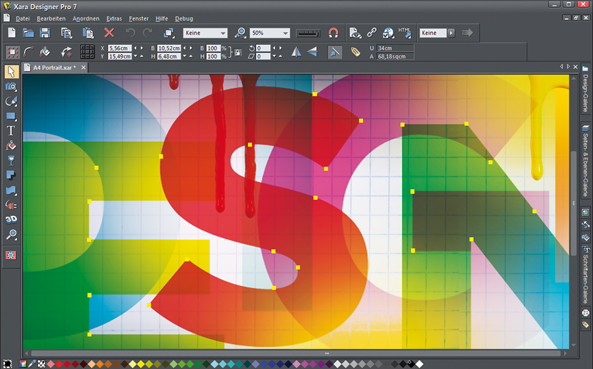This screenshot has height=369, width=593.
Task: Open the Datei menu
Action: tap(23, 19)
